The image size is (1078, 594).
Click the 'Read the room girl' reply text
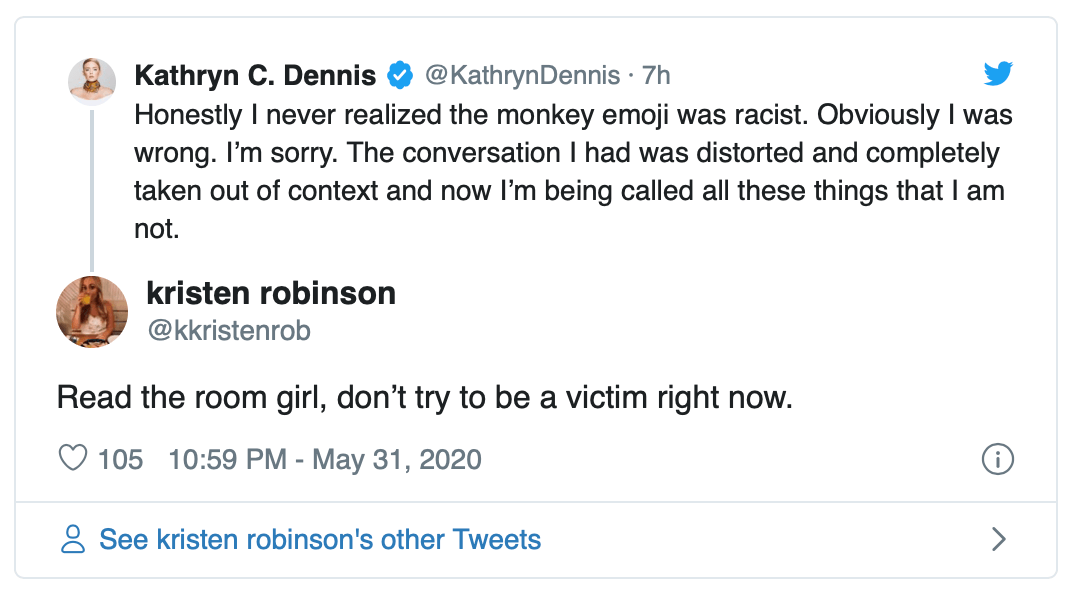[x=424, y=397]
